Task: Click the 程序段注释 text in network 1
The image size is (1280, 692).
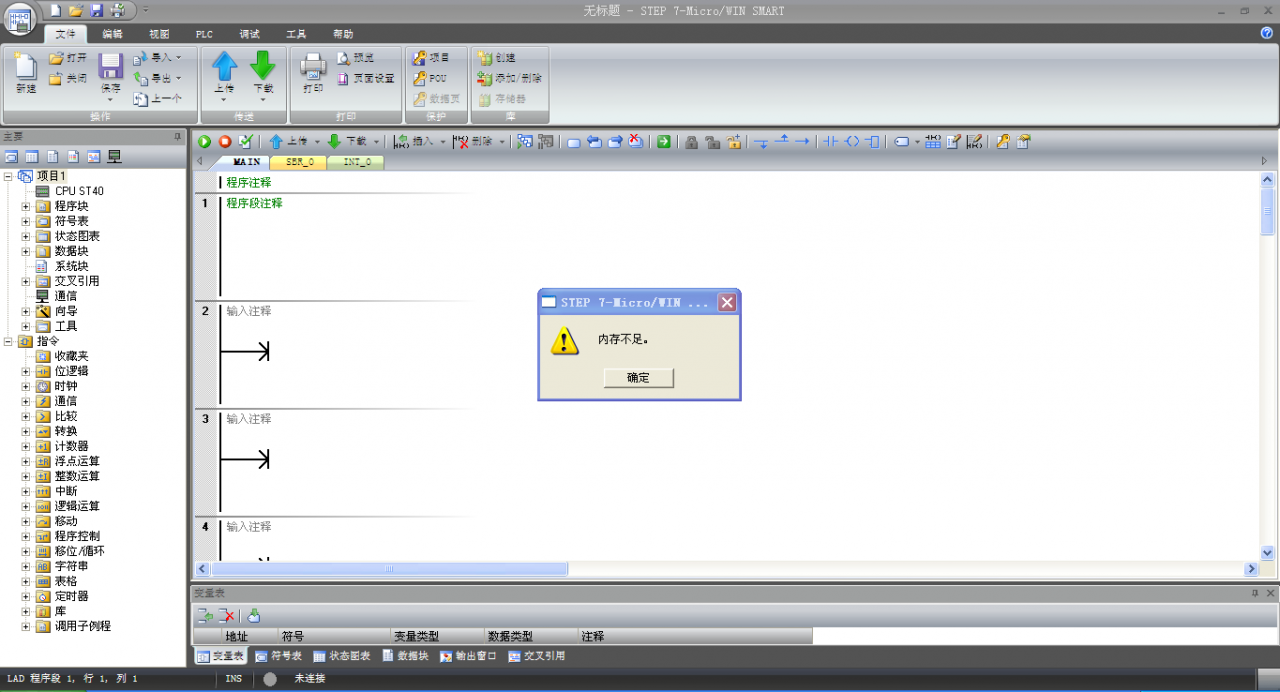Action: 254,203
